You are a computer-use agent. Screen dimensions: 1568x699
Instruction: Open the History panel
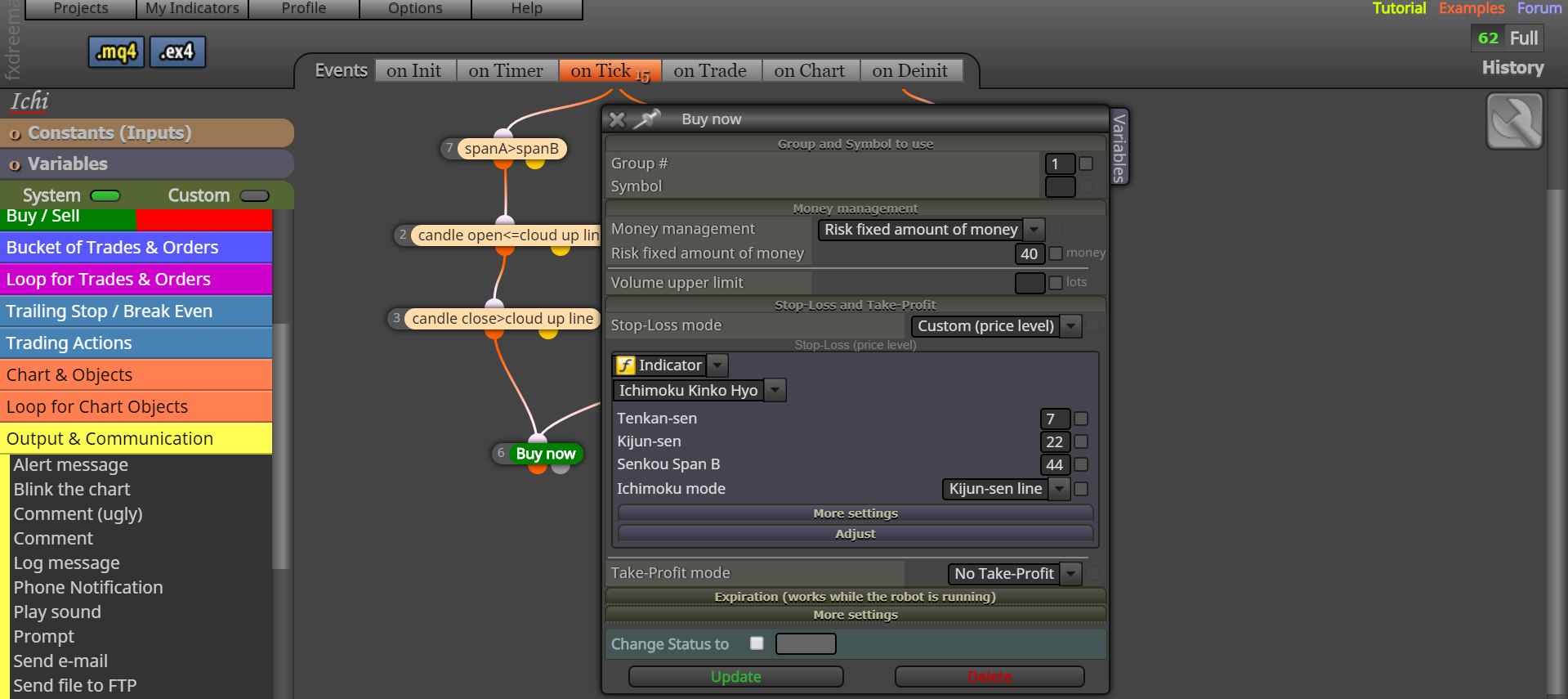(1513, 68)
